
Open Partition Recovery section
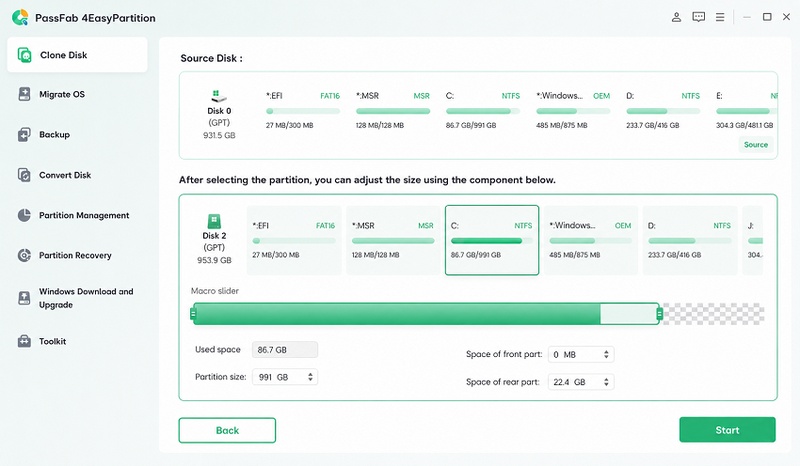click(x=77, y=255)
